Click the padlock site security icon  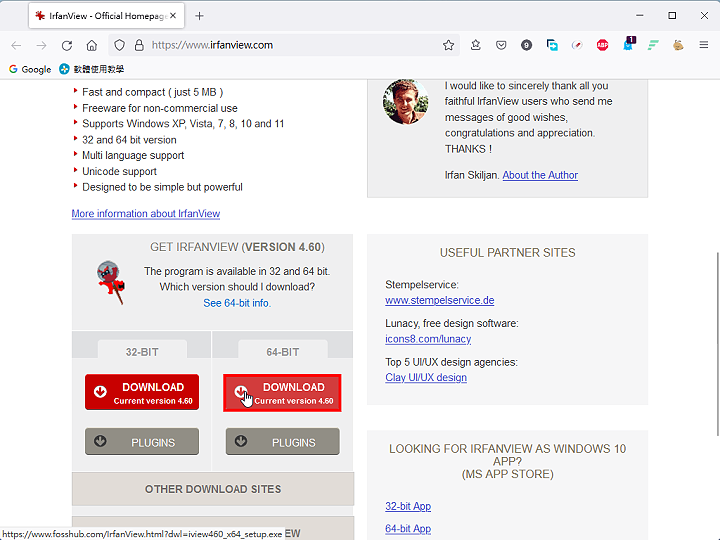tap(139, 45)
